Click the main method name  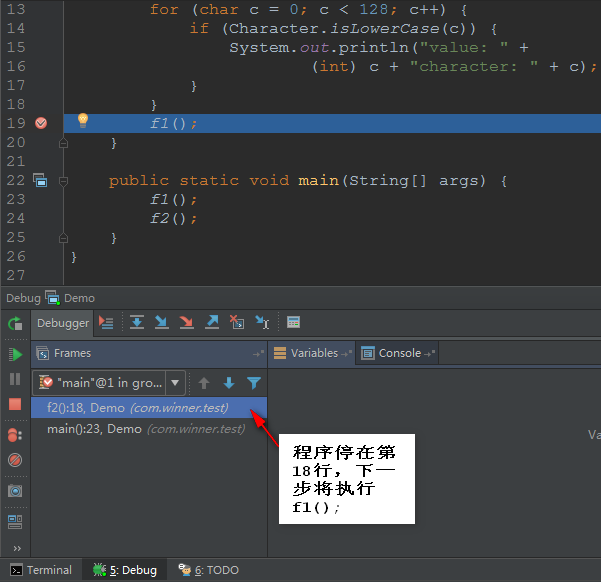319,180
